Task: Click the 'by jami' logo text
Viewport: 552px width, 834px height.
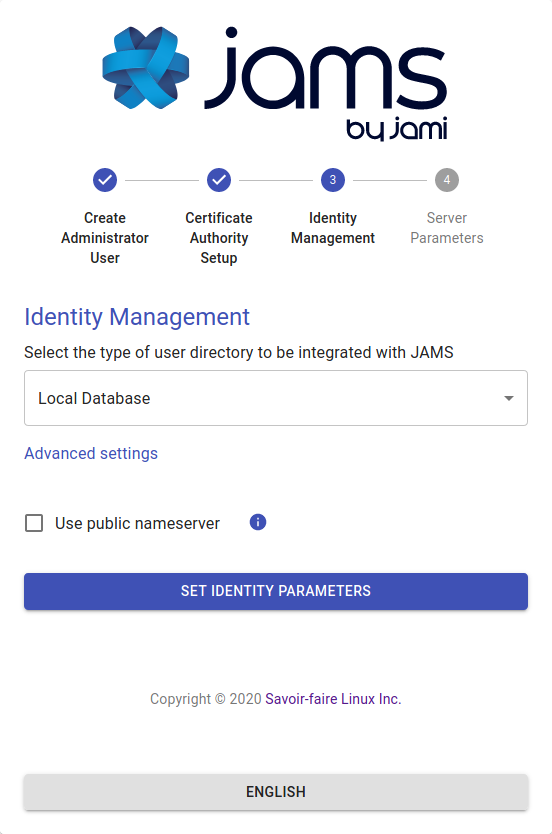Action: click(x=397, y=129)
